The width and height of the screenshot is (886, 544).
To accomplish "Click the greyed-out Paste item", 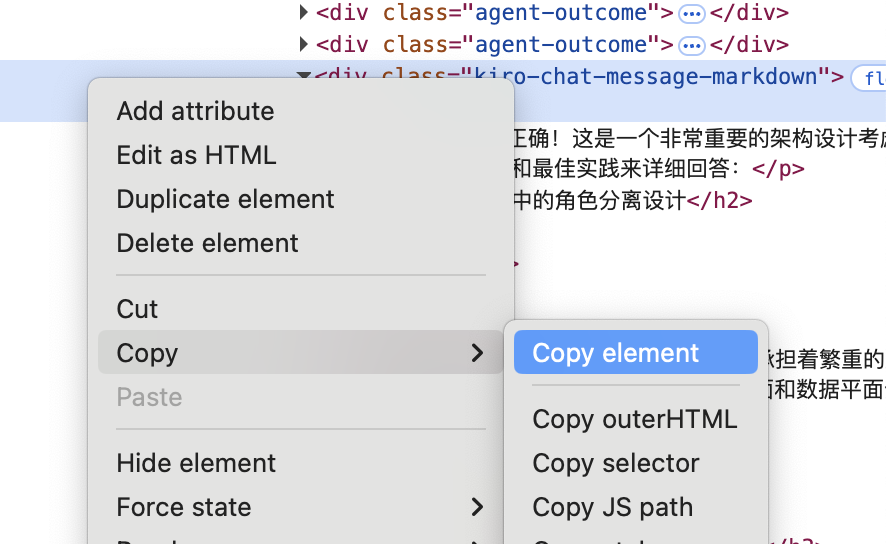I will [x=149, y=397].
